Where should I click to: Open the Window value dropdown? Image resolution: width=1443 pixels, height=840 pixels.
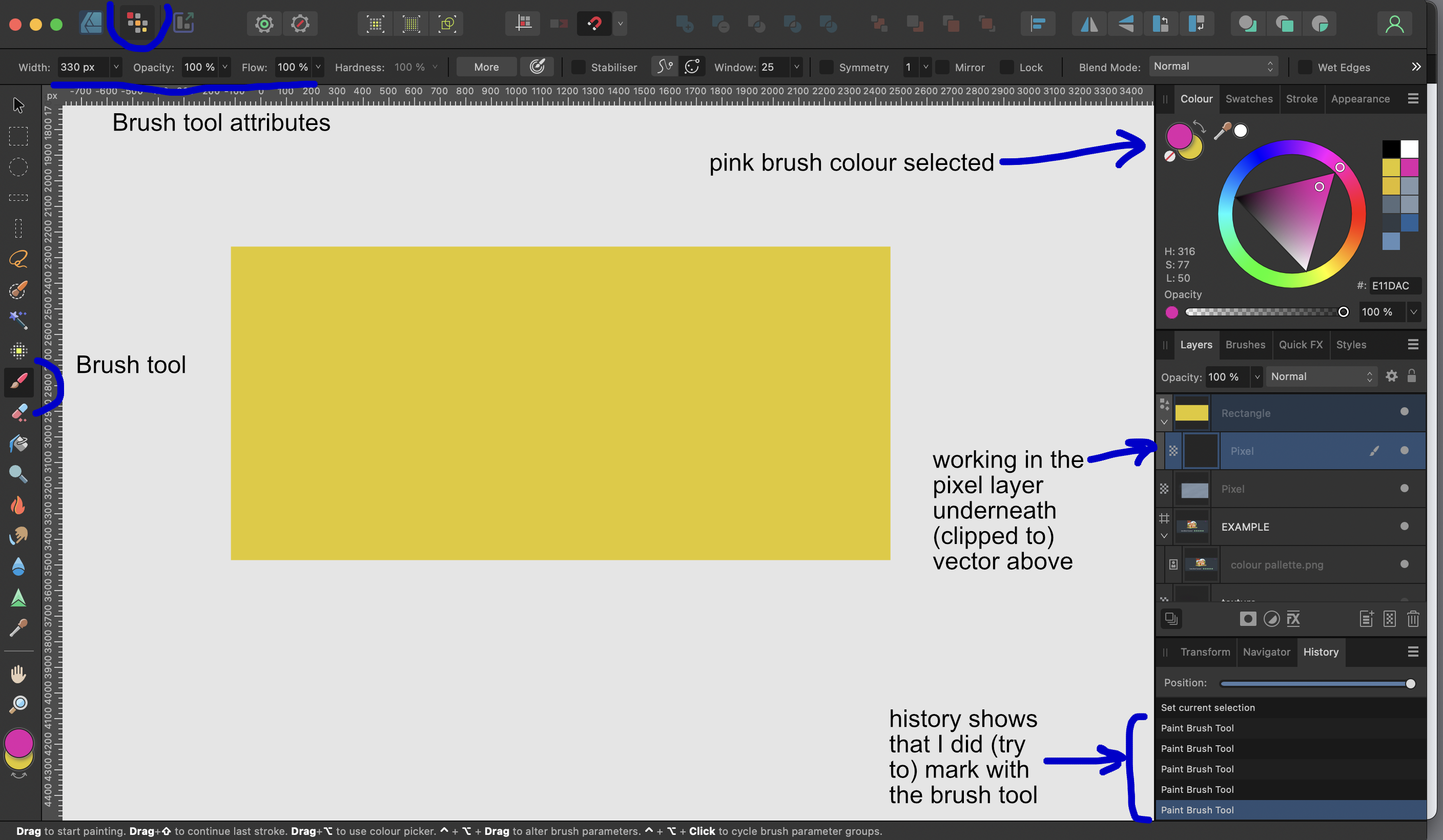[x=796, y=67]
